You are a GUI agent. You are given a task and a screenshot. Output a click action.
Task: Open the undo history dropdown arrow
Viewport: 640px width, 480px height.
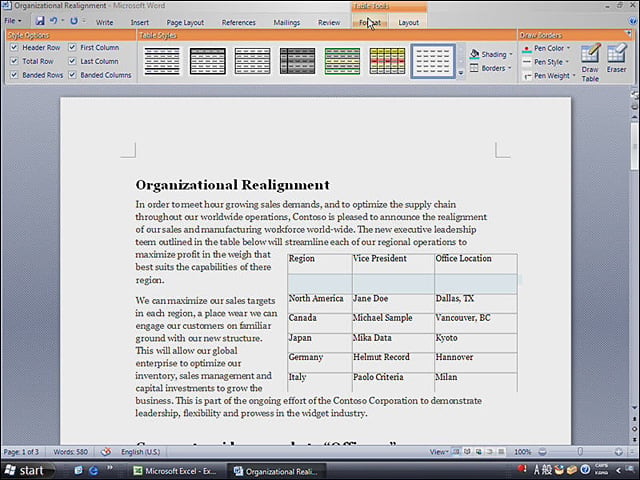click(62, 21)
